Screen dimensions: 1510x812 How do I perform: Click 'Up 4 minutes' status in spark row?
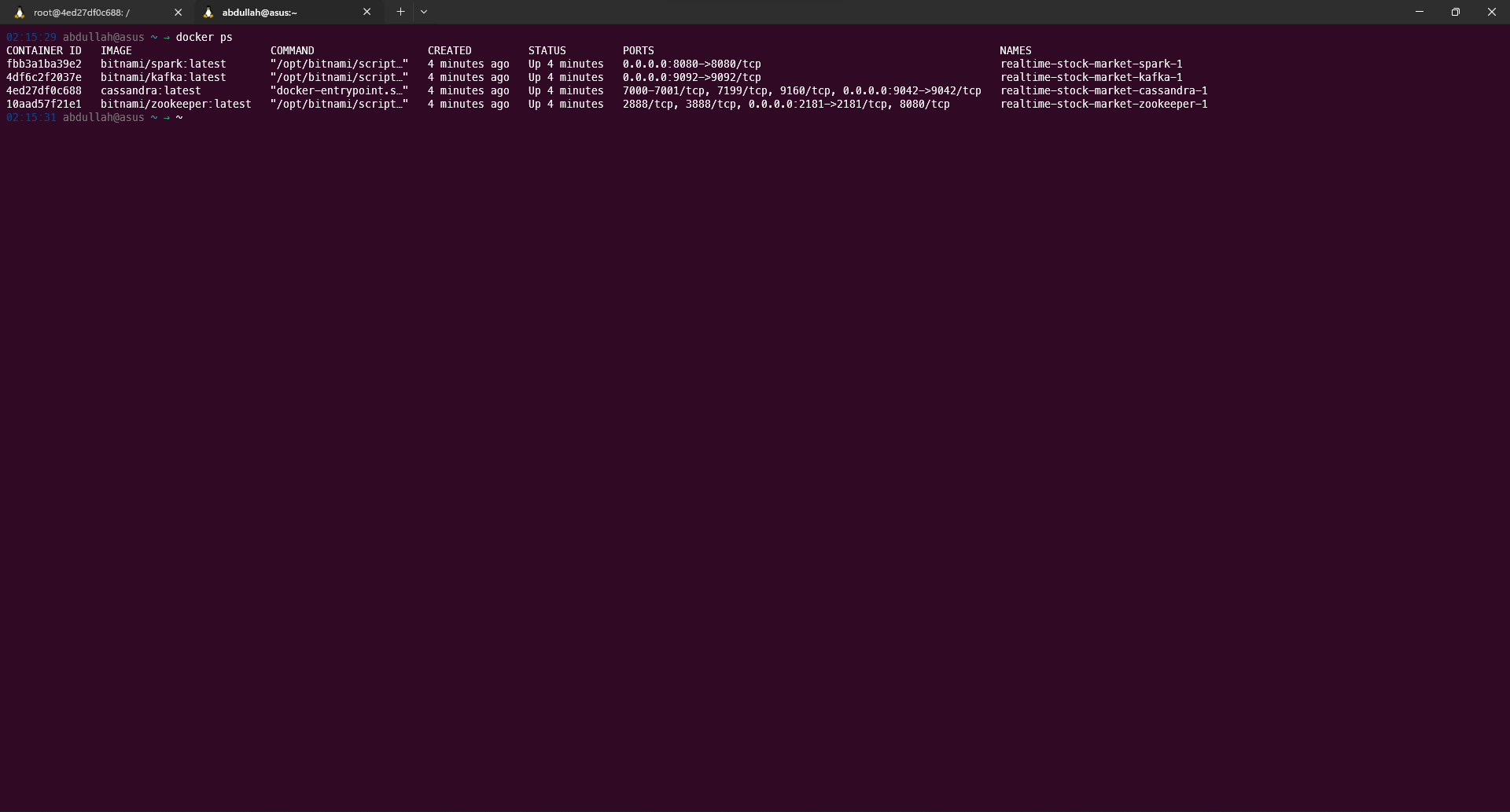(566, 64)
